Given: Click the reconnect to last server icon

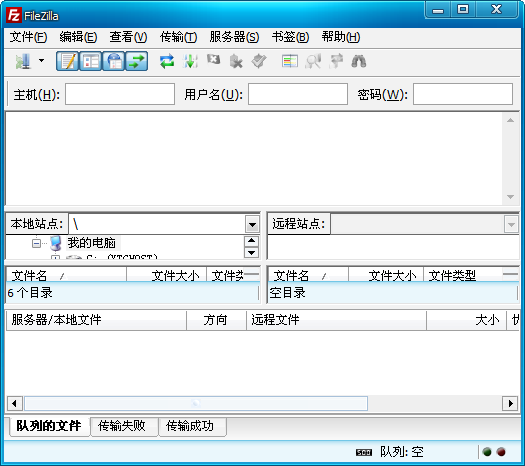Looking at the screenshot, I should (259, 61).
